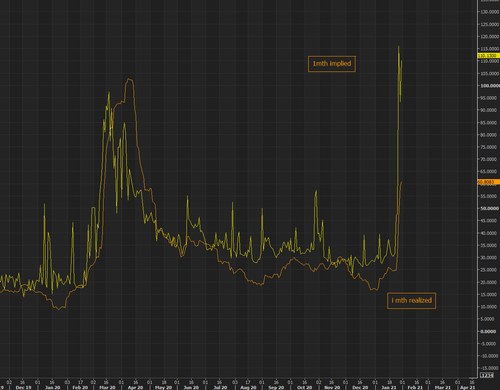The width and height of the screenshot is (500, 390).
Task: Click the Jun 20 label on time axis
Action: (191, 387)
